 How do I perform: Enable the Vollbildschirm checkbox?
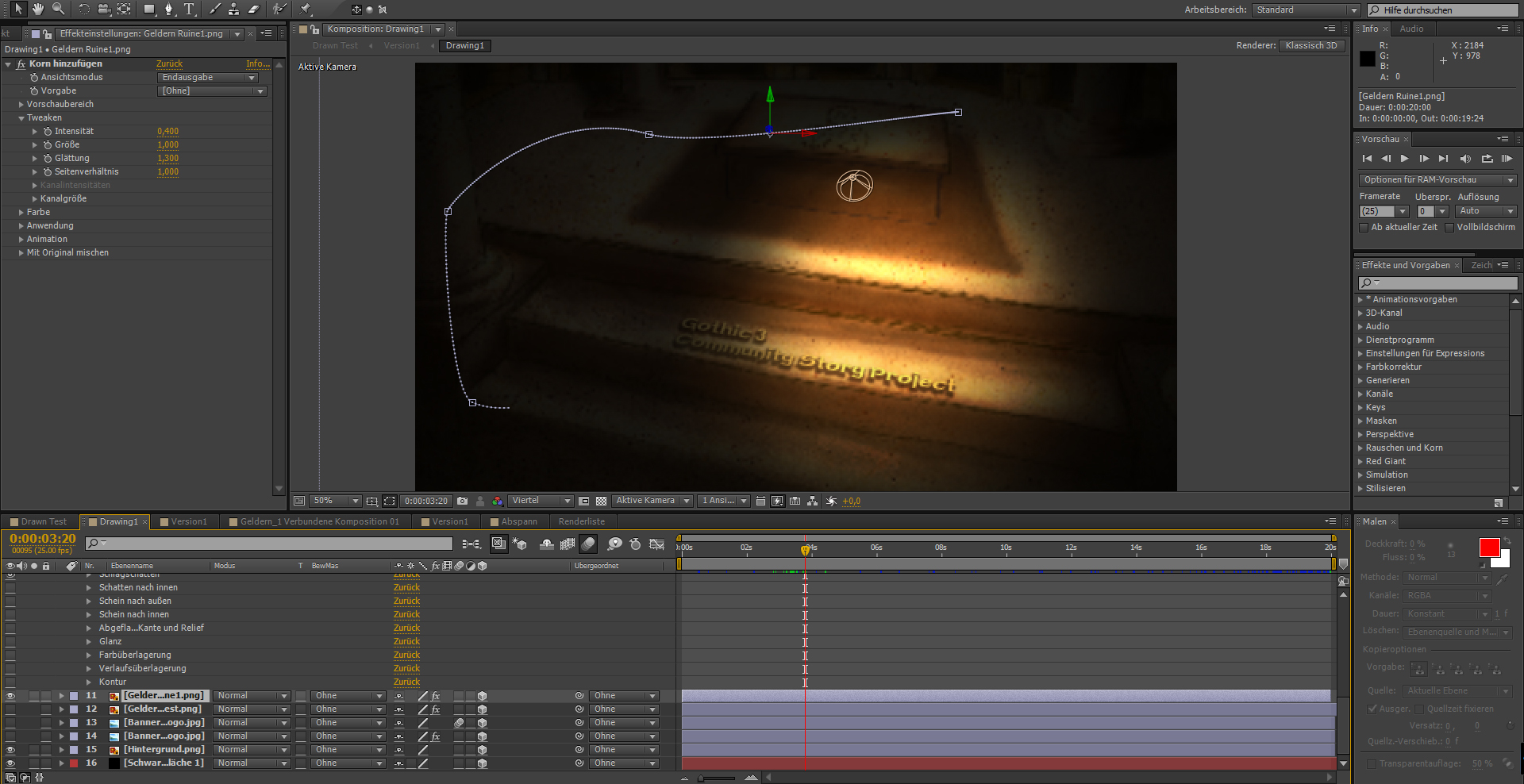click(x=1449, y=228)
